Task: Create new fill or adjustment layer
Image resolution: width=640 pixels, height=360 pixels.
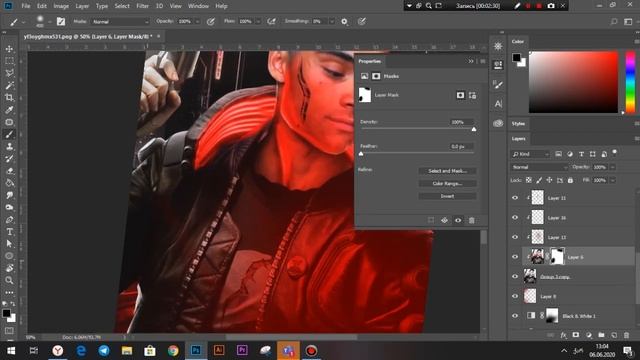Action: 589,335
